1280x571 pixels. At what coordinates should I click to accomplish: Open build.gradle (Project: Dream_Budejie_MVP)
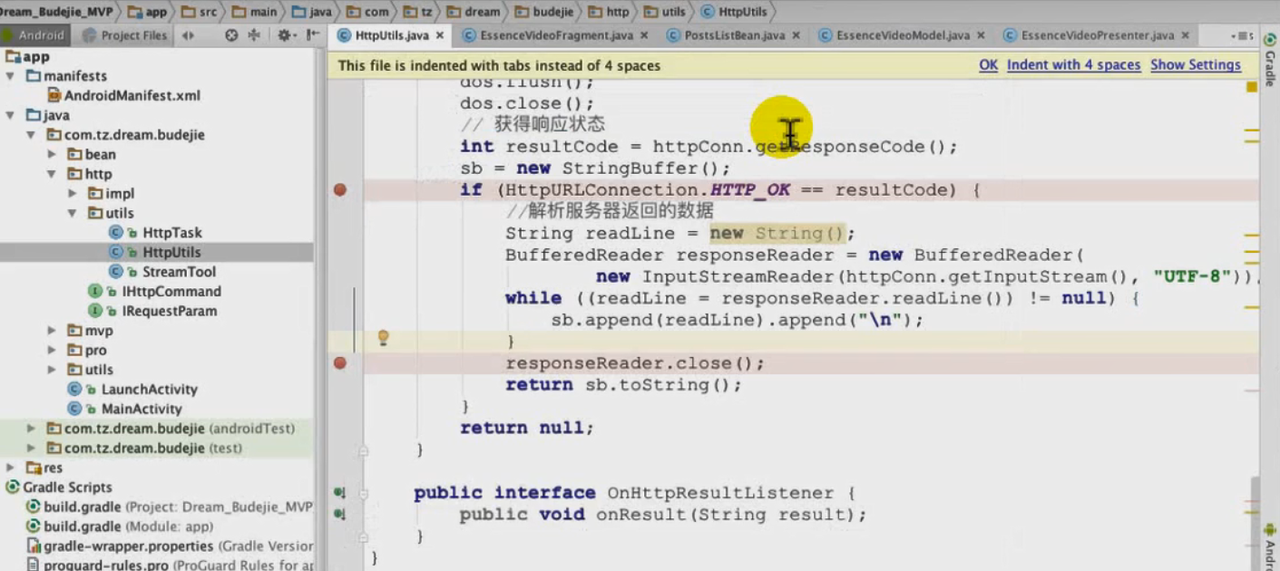click(178, 507)
